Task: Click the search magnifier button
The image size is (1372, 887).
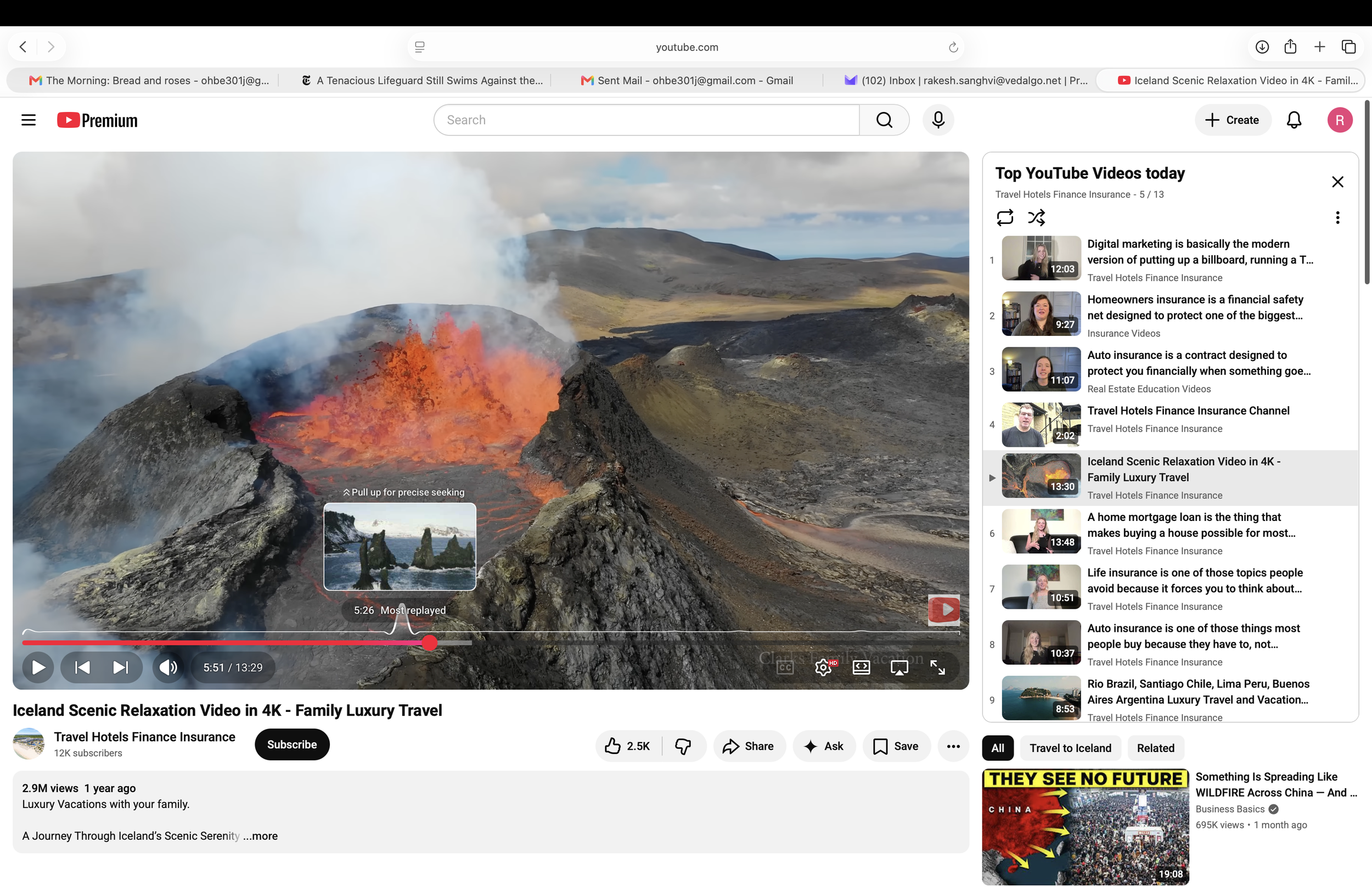Action: pos(884,120)
